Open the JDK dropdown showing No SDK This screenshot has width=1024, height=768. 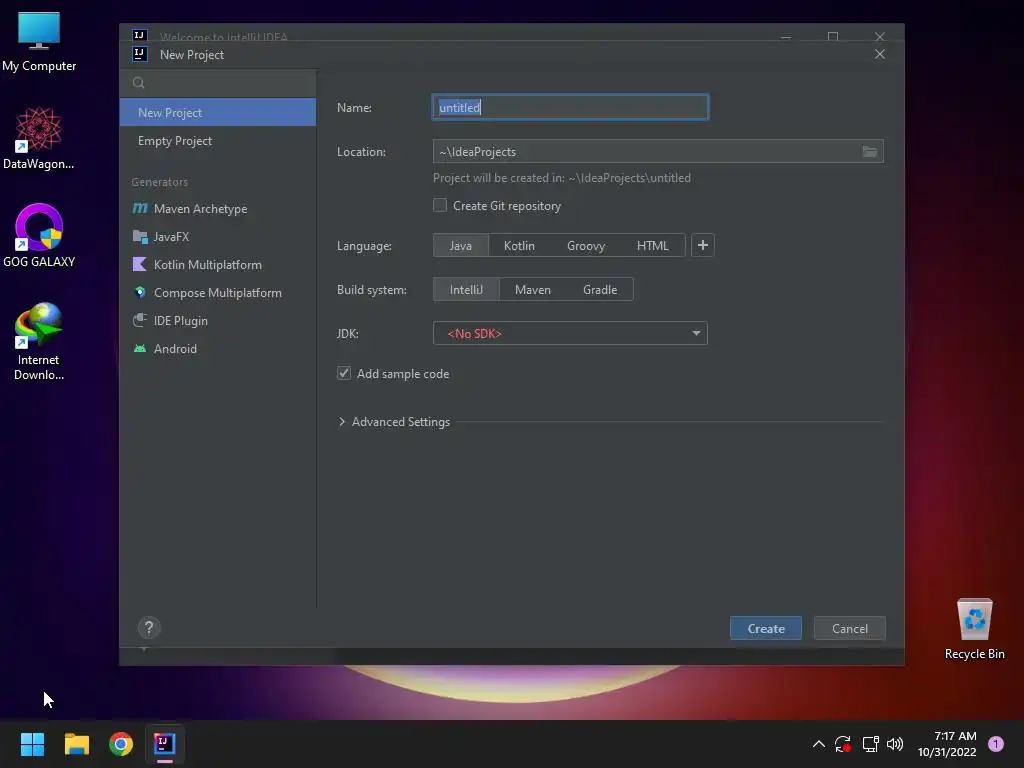click(570, 334)
